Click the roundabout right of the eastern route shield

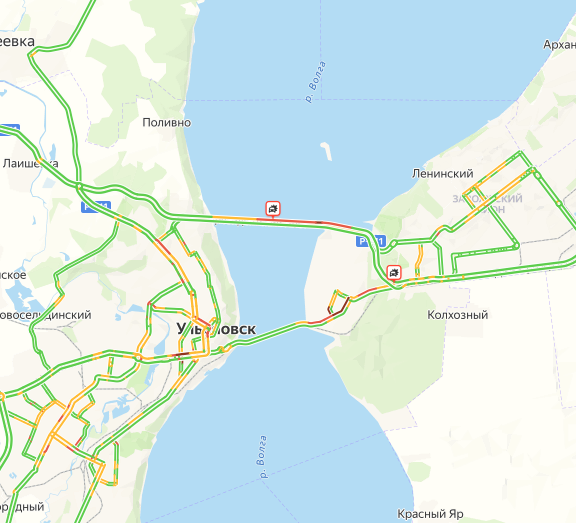[x=393, y=243]
